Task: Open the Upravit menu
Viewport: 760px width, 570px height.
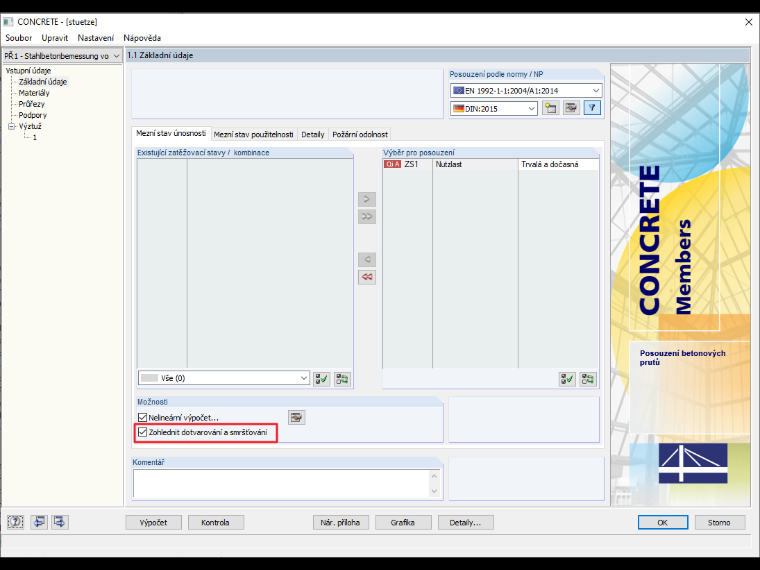Action: pyautogui.click(x=55, y=38)
